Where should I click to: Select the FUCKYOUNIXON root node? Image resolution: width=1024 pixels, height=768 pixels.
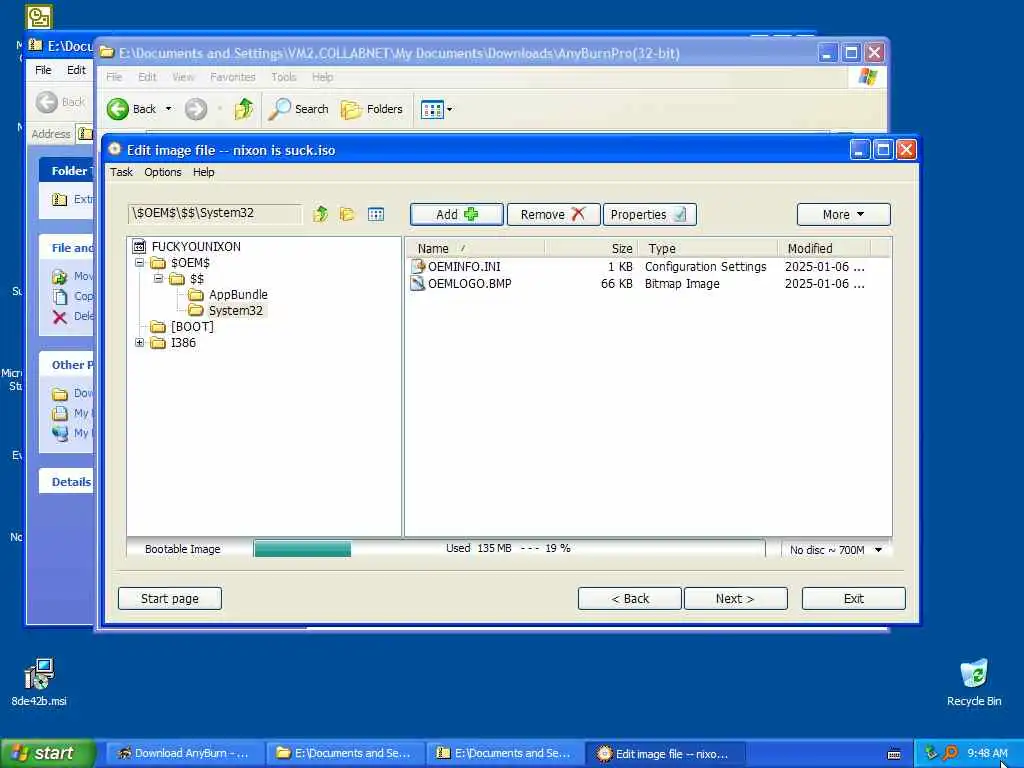(196, 247)
